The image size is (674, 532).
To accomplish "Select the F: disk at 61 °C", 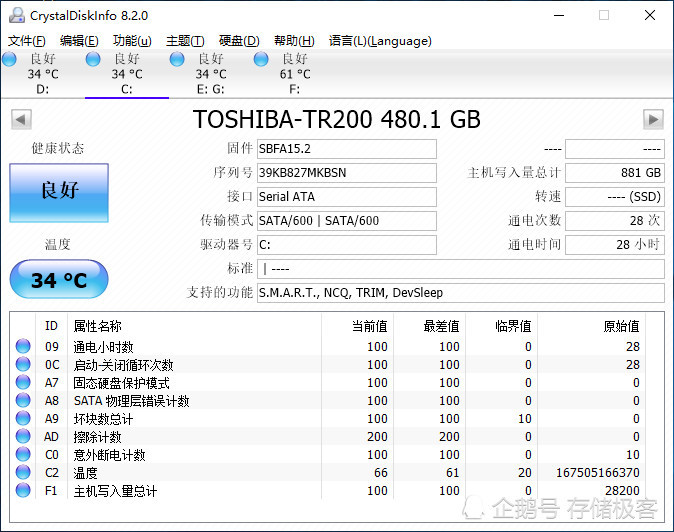I will click(295, 74).
